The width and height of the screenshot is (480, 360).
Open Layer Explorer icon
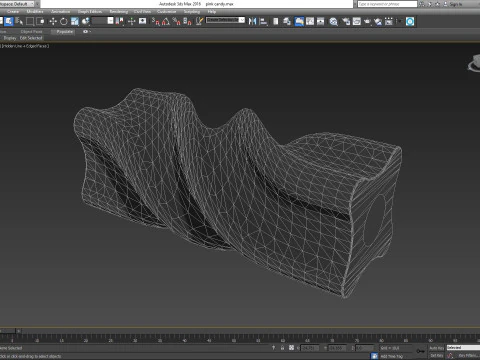point(287,22)
